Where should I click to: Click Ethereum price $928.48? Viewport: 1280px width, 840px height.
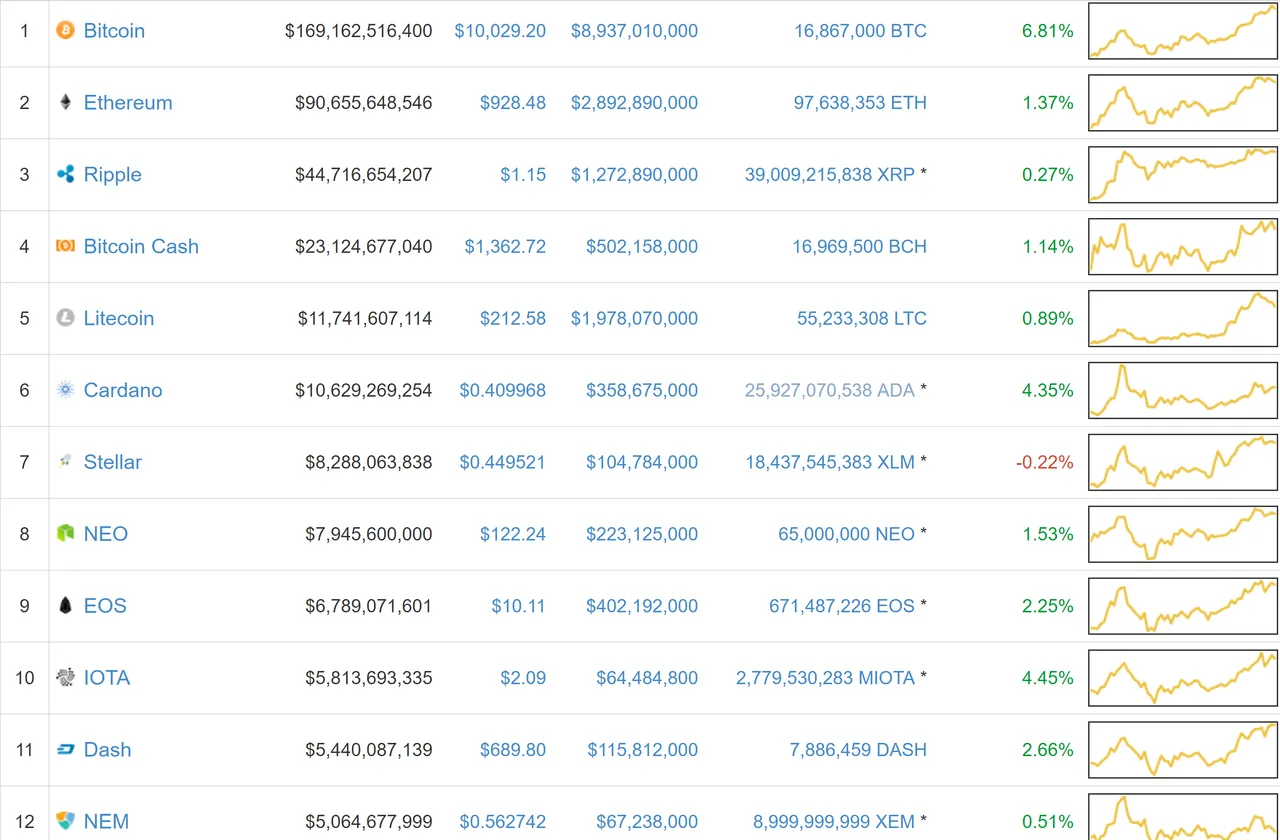513,103
